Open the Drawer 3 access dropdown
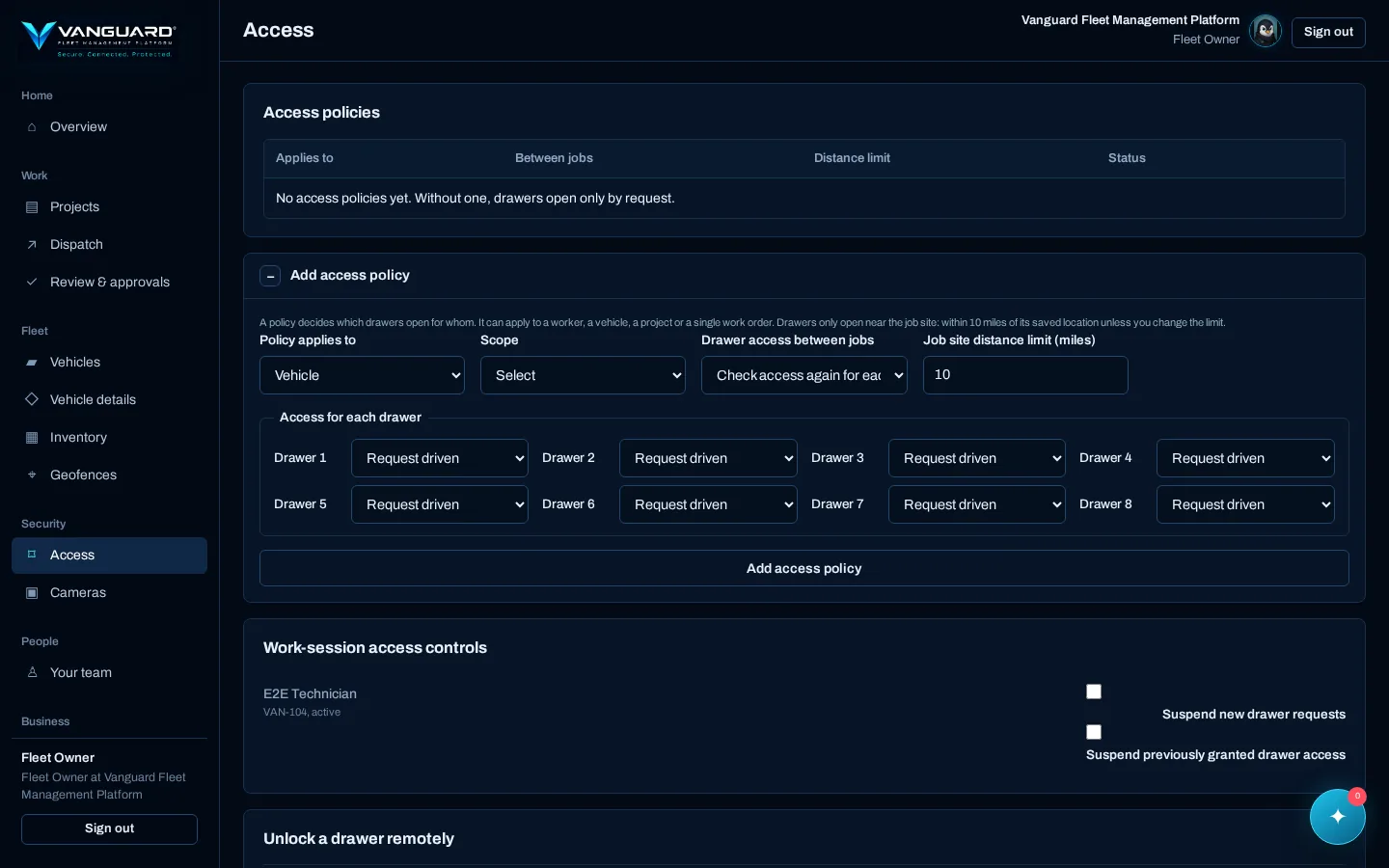 pyautogui.click(x=977, y=458)
